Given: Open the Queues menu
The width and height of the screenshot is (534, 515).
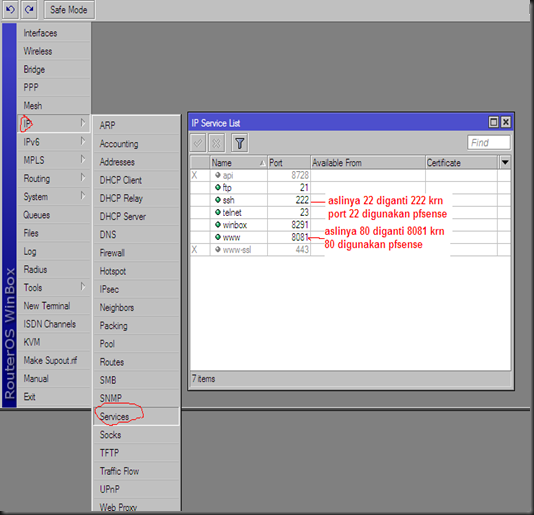Looking at the screenshot, I should click(x=54, y=215).
